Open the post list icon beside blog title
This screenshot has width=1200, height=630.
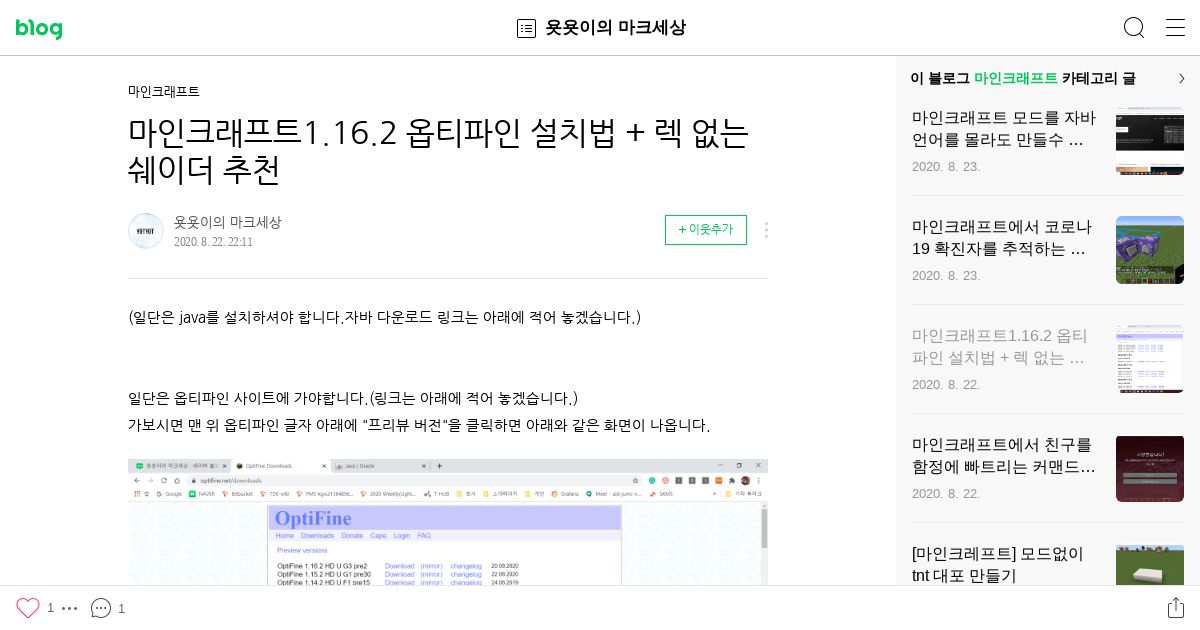point(526,28)
